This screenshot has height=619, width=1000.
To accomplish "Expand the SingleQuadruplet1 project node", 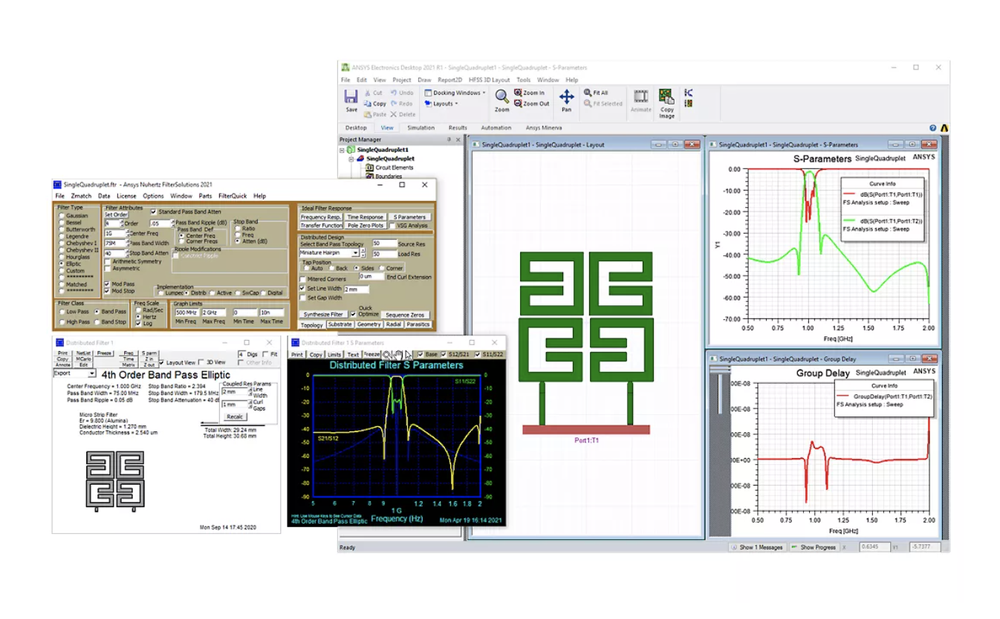I will pyautogui.click(x=342, y=150).
